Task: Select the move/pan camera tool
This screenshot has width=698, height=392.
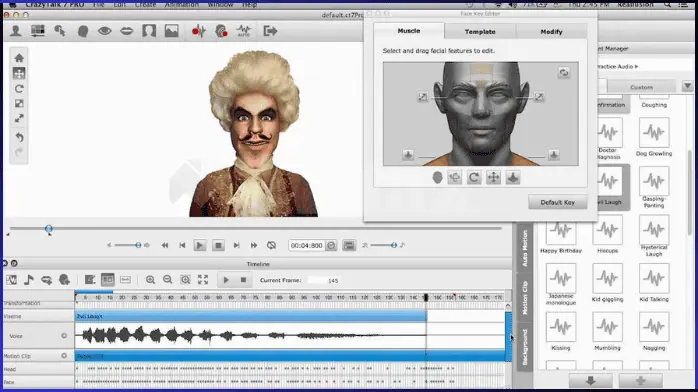Action: pyautogui.click(x=19, y=73)
